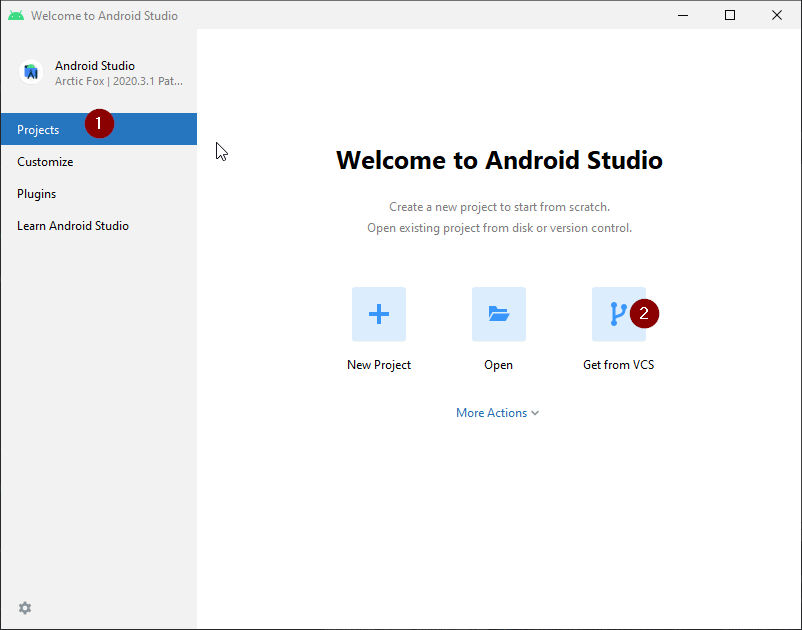Screen dimensions: 802x630
Task: Expand the More Actions dropdown
Action: point(497,413)
